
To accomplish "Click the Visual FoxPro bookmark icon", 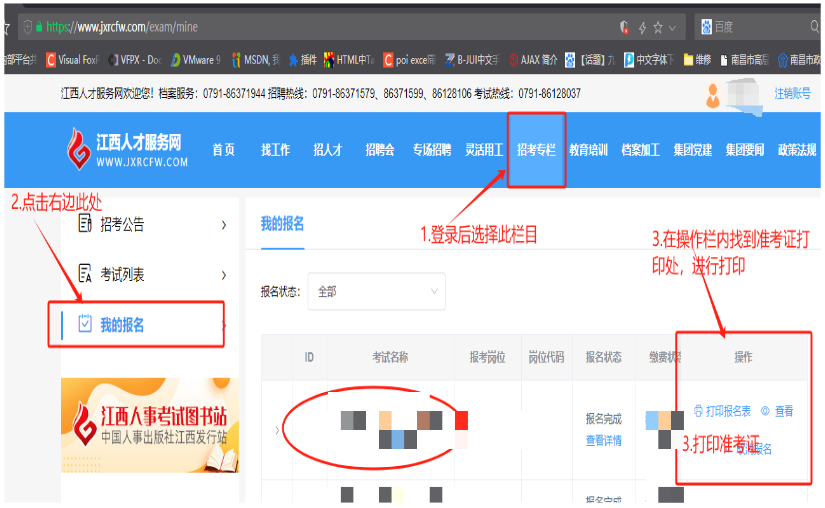I will coord(51,60).
